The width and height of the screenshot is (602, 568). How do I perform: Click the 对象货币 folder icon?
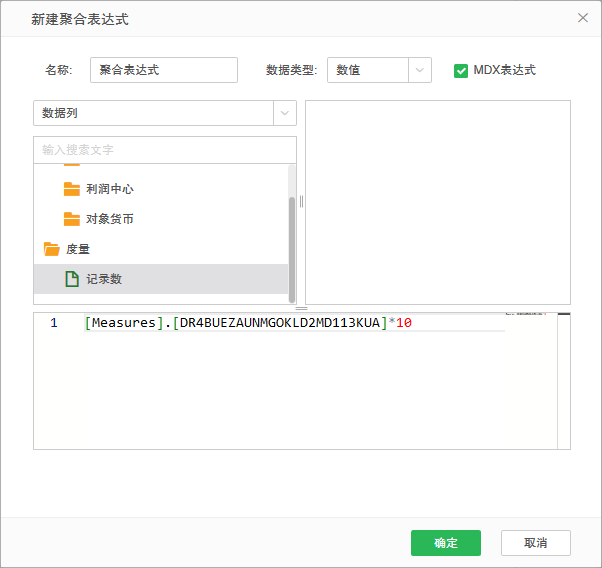pyautogui.click(x=71, y=219)
